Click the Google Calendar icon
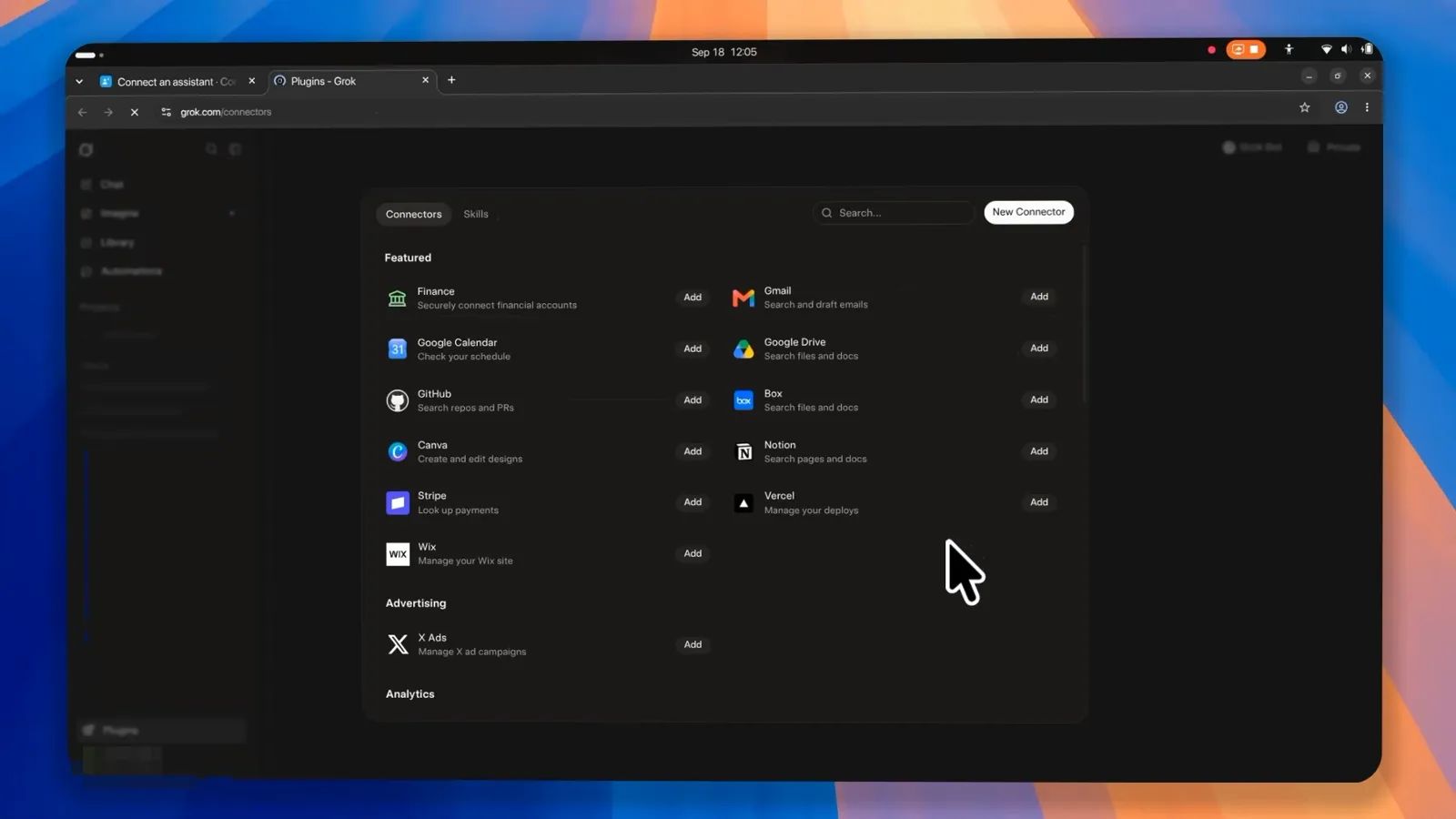The height and width of the screenshot is (819, 1456). [x=397, y=349]
